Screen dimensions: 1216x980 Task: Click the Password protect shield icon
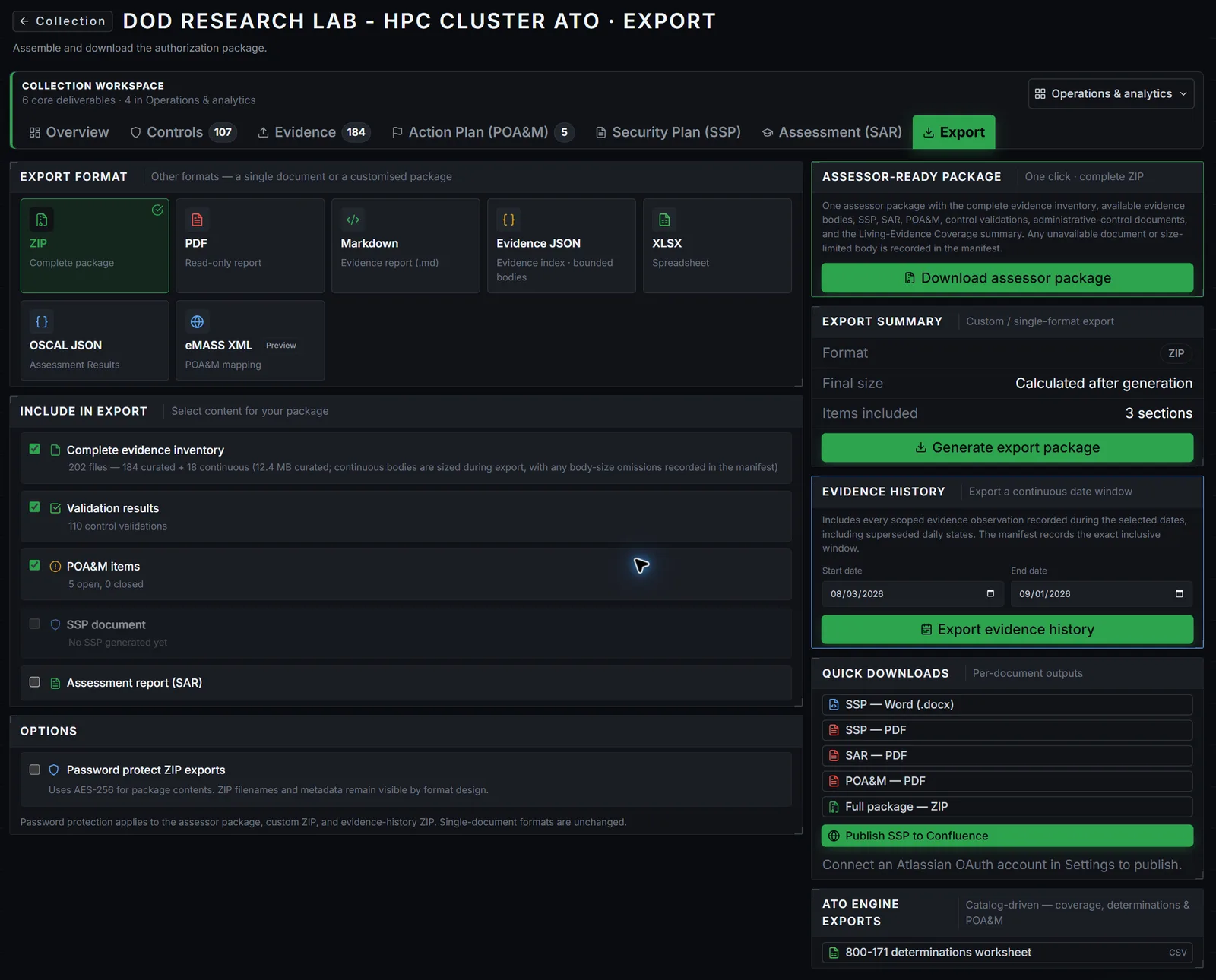coord(54,770)
